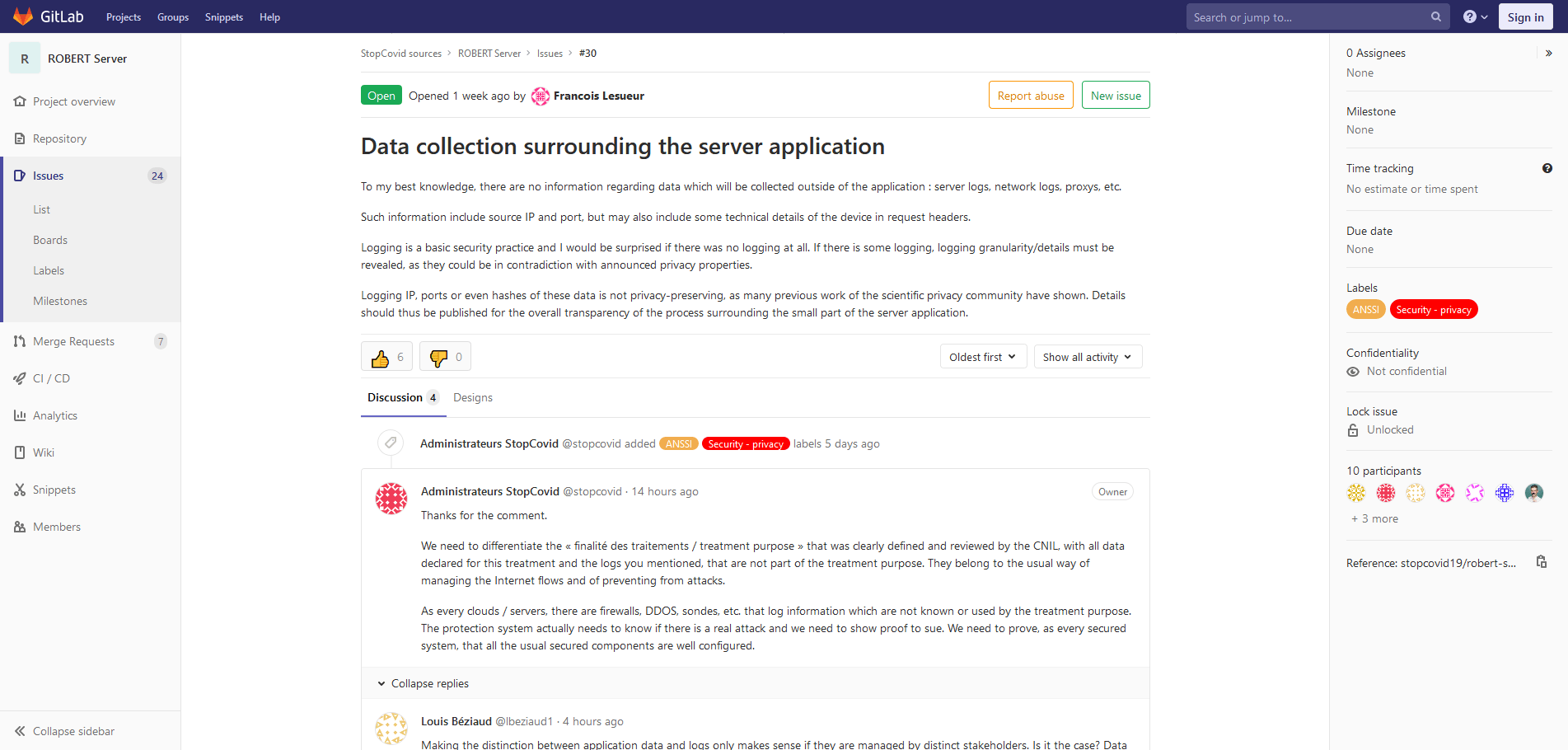1568x750 pixels.
Task: Click the ANSSI label in activity note
Action: click(x=679, y=444)
